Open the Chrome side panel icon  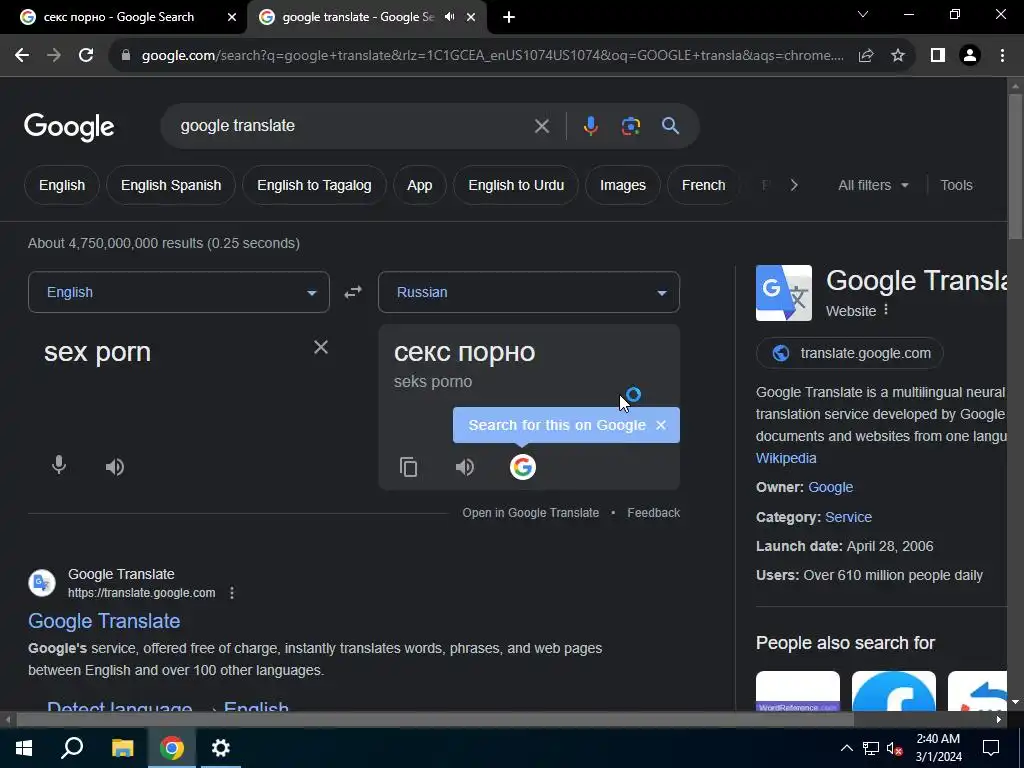(938, 56)
